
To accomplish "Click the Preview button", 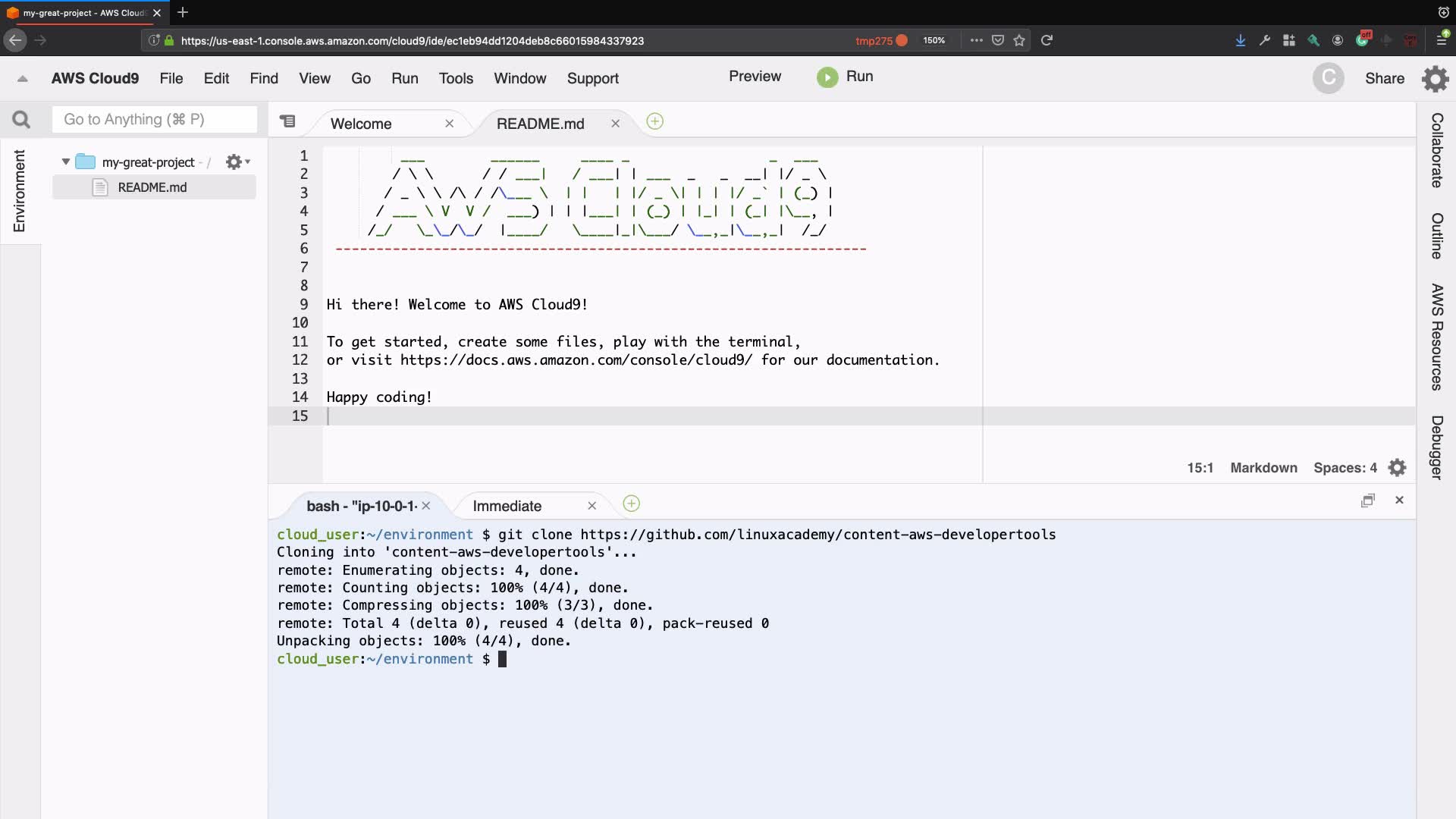I will [754, 77].
